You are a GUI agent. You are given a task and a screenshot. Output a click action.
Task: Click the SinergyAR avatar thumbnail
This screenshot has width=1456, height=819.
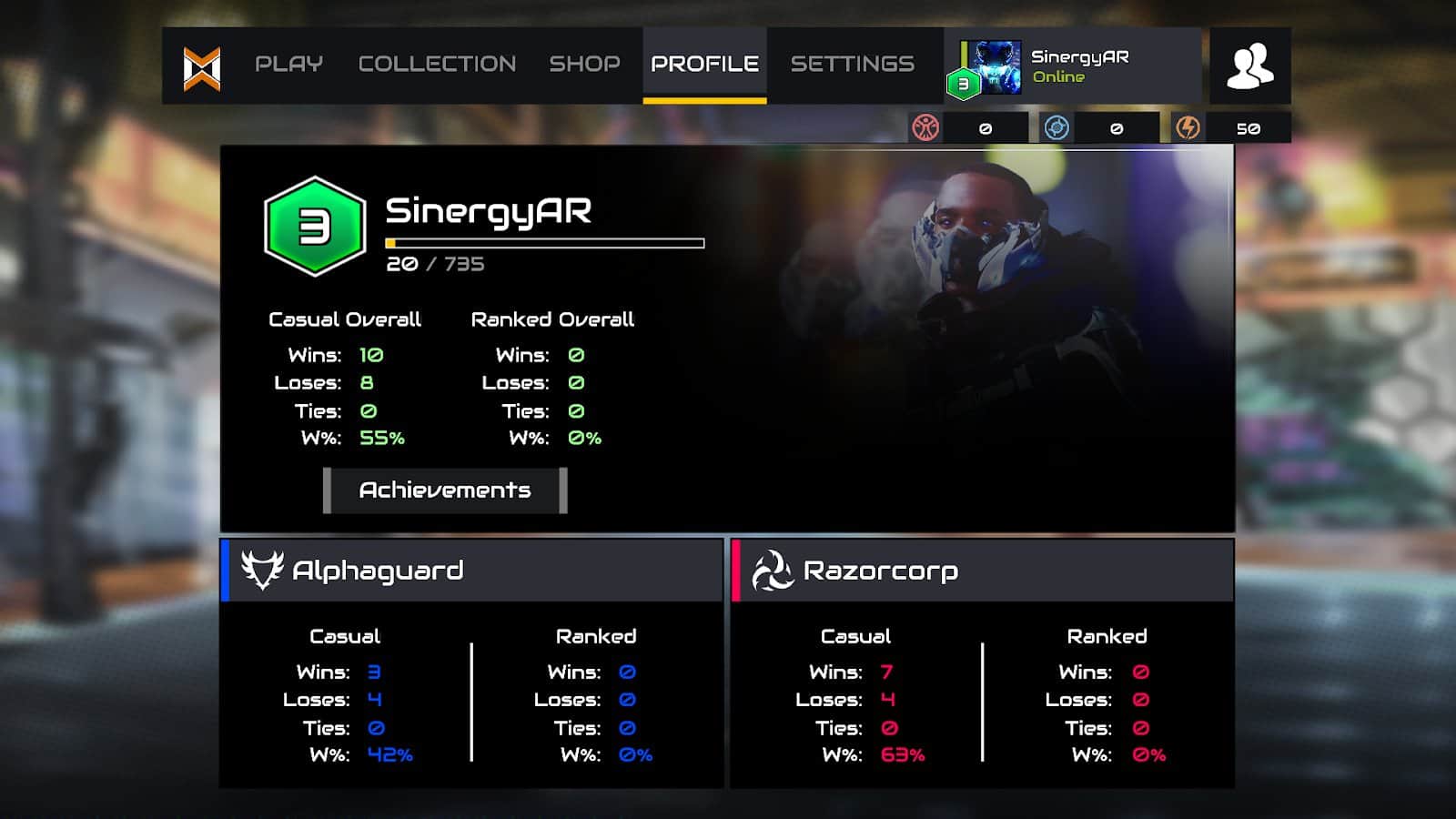[x=992, y=66]
